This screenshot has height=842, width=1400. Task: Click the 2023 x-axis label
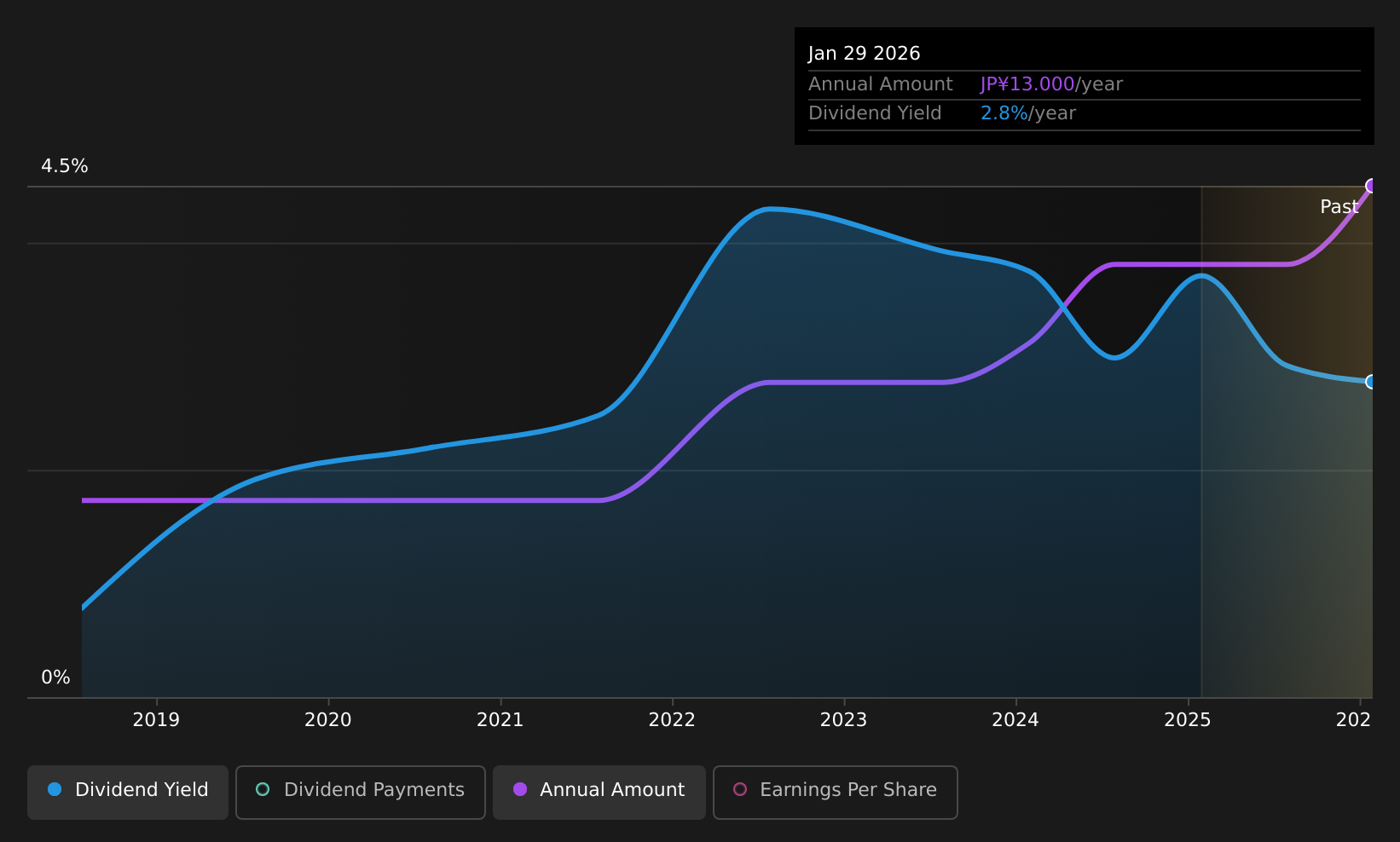[843, 720]
